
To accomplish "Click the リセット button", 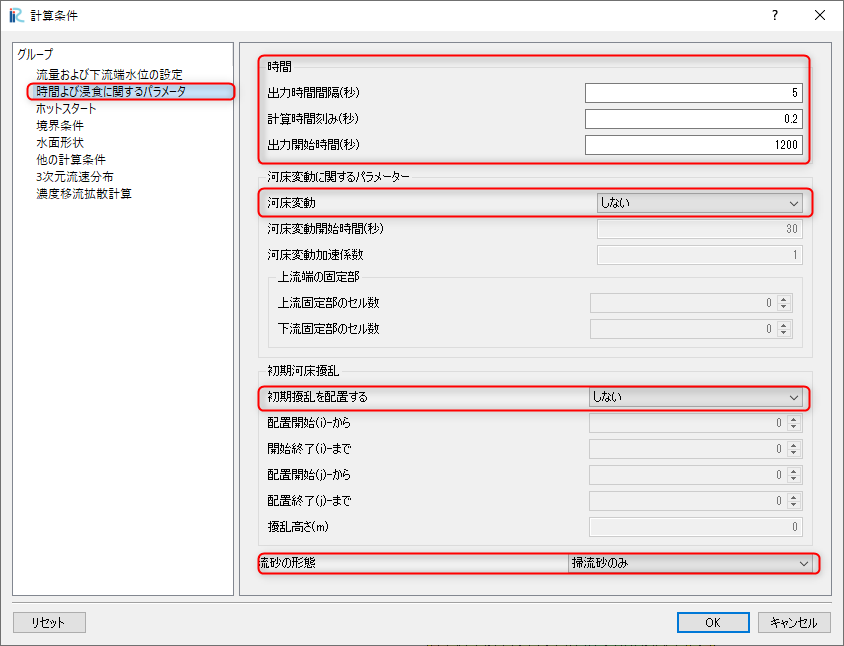I will click(49, 622).
